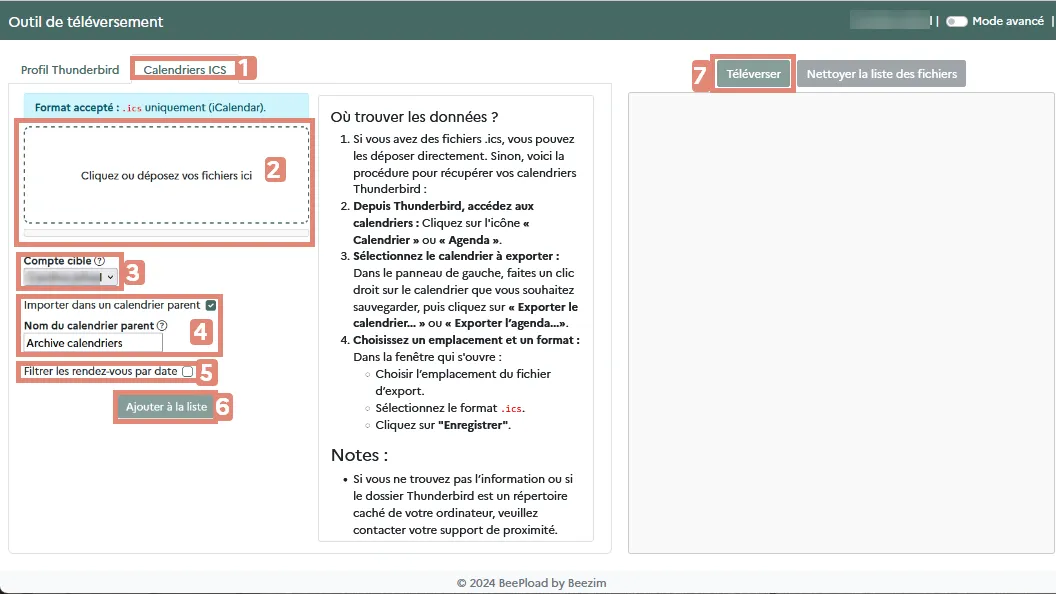The width and height of the screenshot is (1056, 594).
Task: Click the file drop zone area
Action: click(166, 175)
